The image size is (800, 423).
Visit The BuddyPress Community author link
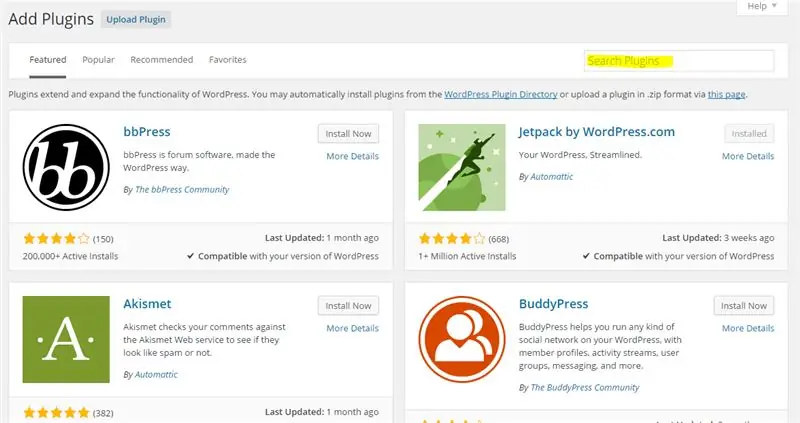click(x=585, y=388)
